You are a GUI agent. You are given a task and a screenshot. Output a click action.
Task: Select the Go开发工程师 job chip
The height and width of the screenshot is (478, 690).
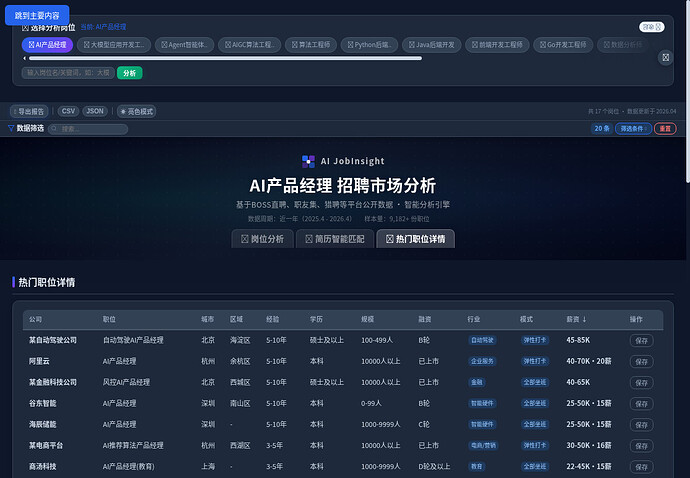point(563,44)
